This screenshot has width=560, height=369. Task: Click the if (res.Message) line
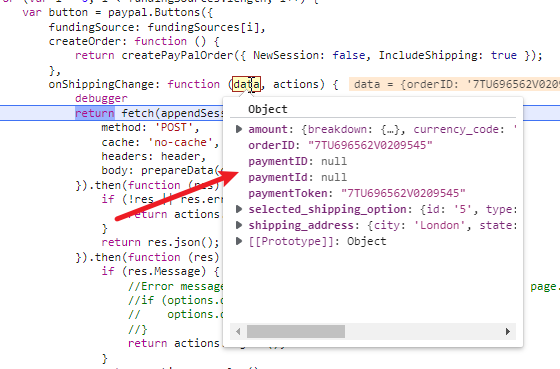tap(160, 271)
